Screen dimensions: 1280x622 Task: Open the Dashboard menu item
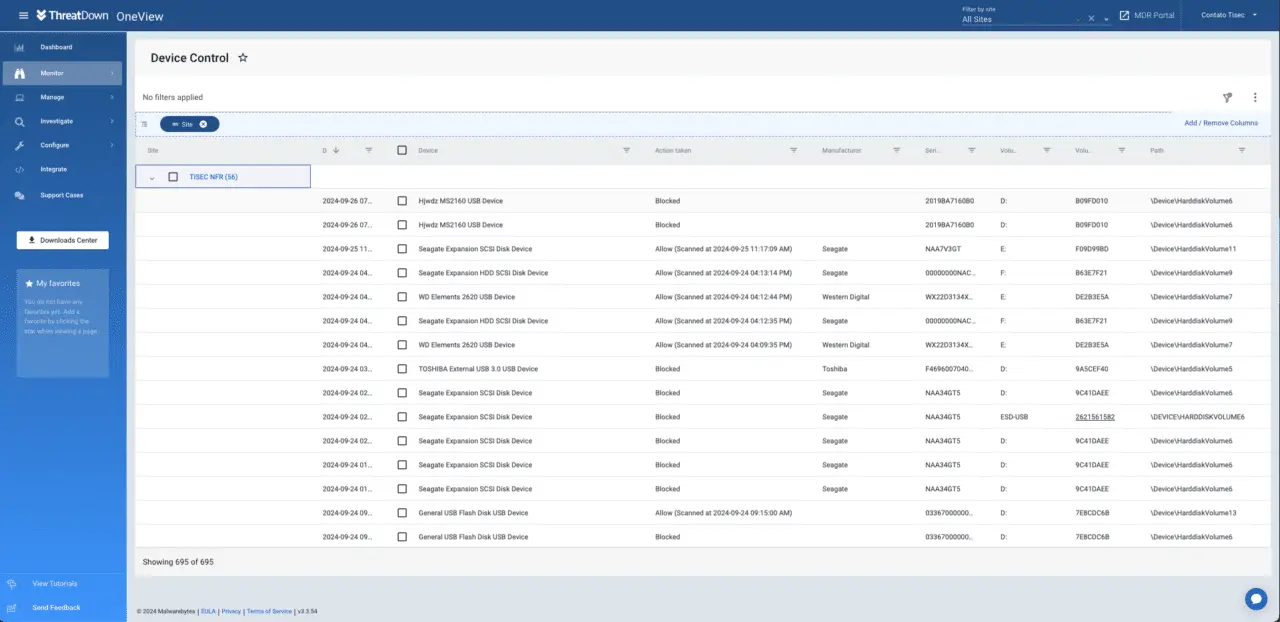(x=57, y=47)
